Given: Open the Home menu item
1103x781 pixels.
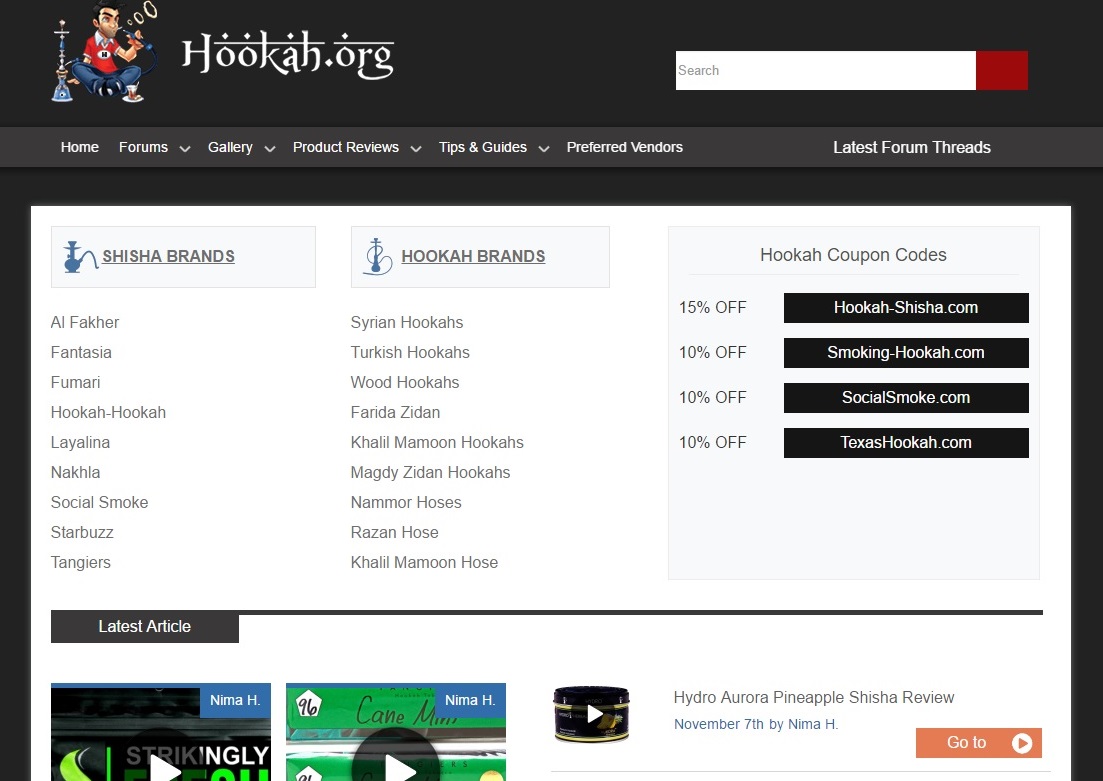Looking at the screenshot, I should pos(79,147).
